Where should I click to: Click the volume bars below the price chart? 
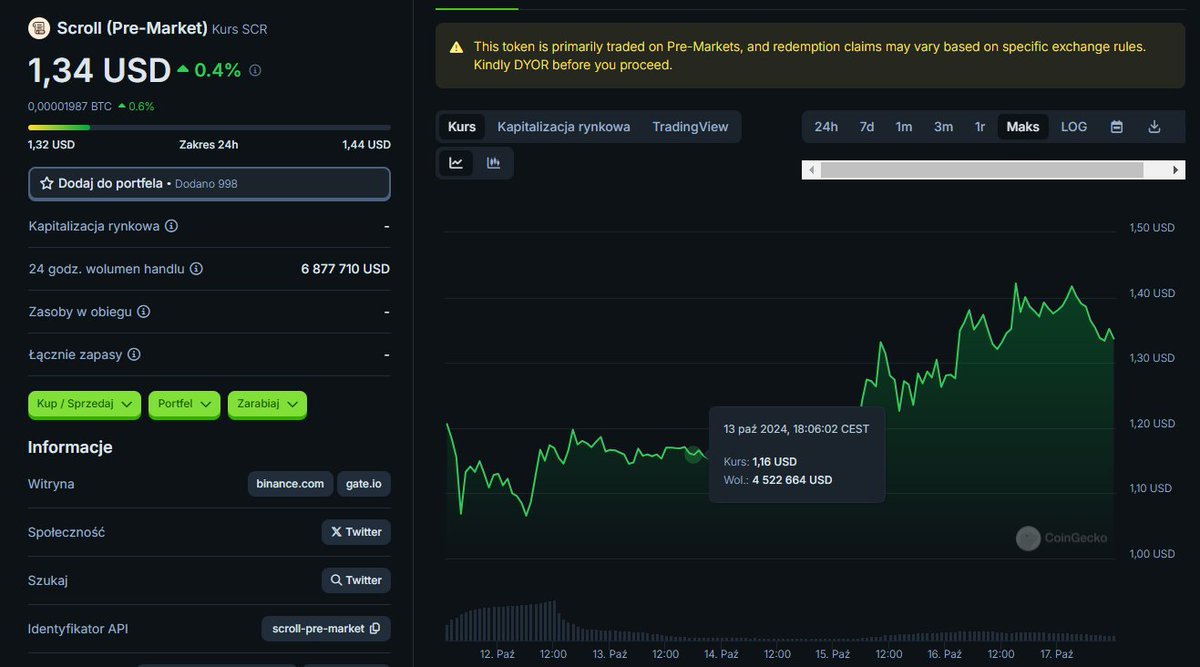pos(780,621)
